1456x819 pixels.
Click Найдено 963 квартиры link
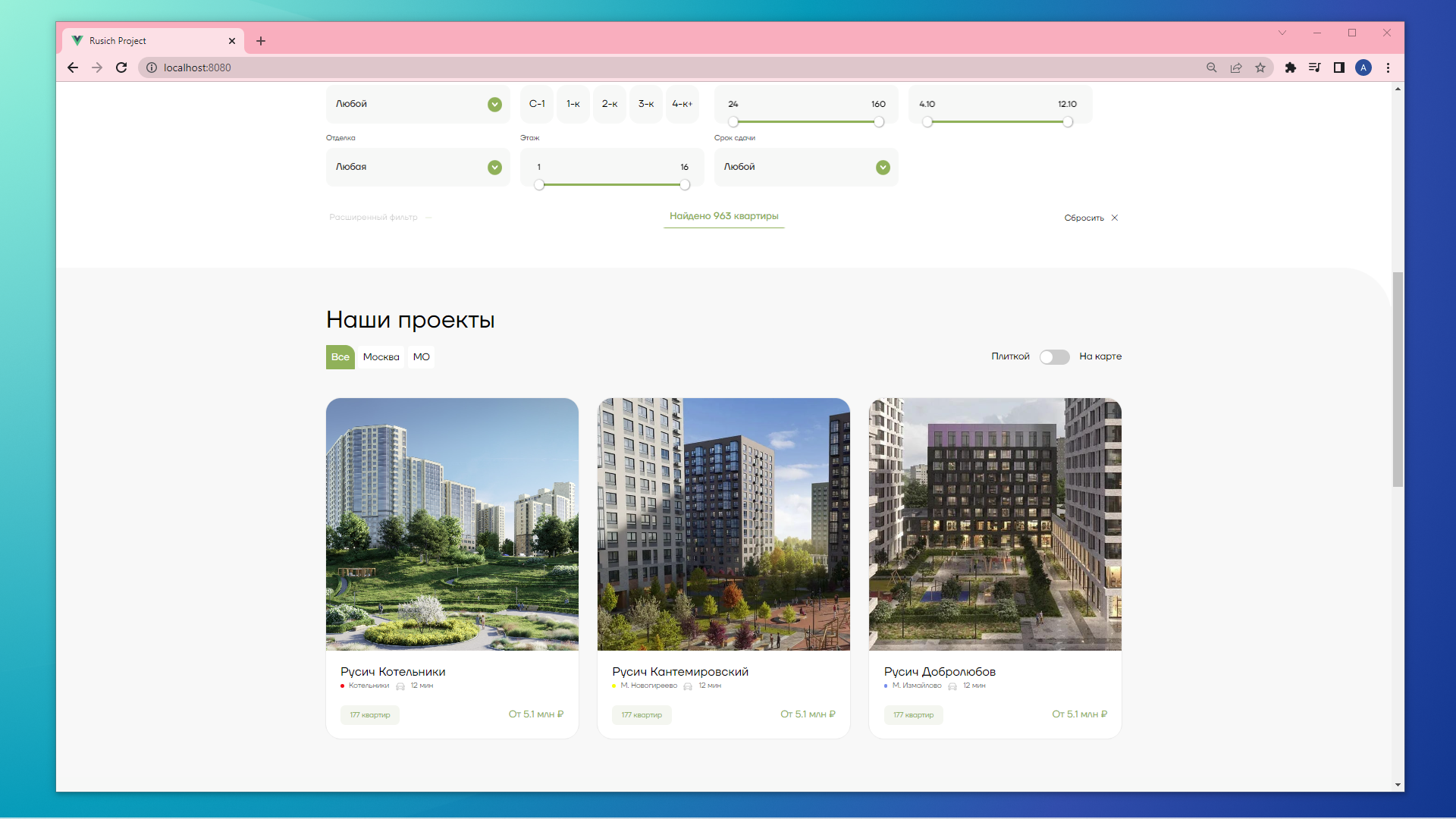(x=723, y=216)
